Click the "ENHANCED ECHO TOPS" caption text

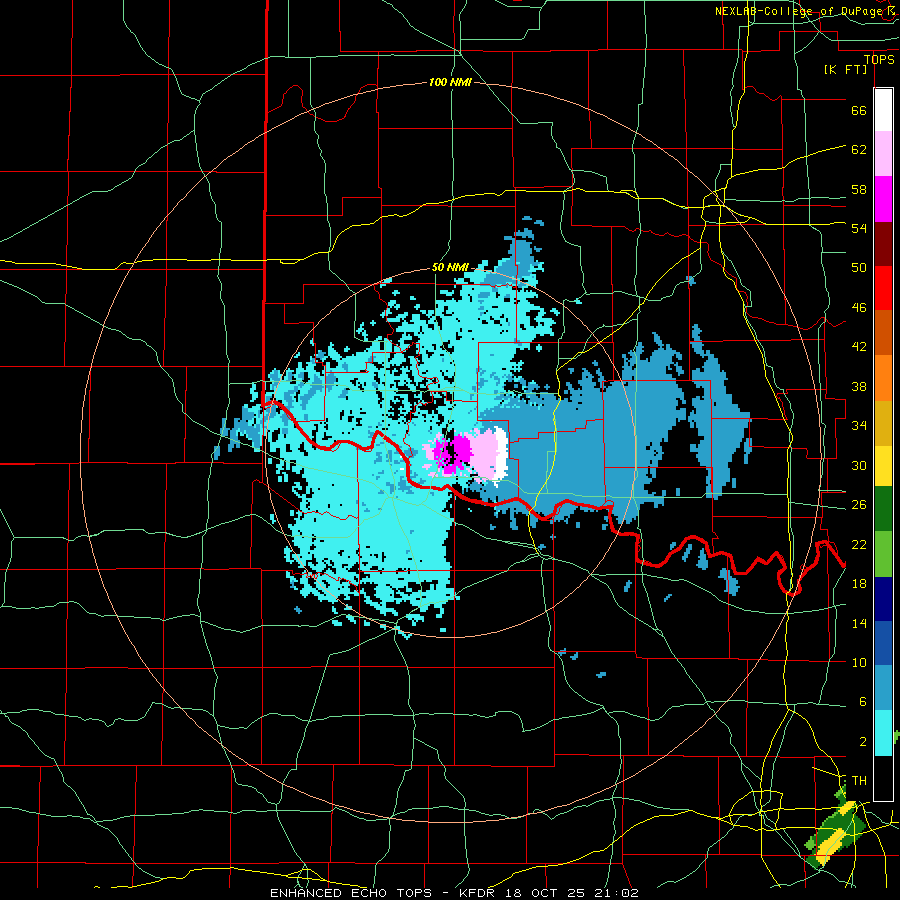pyautogui.click(x=351, y=893)
